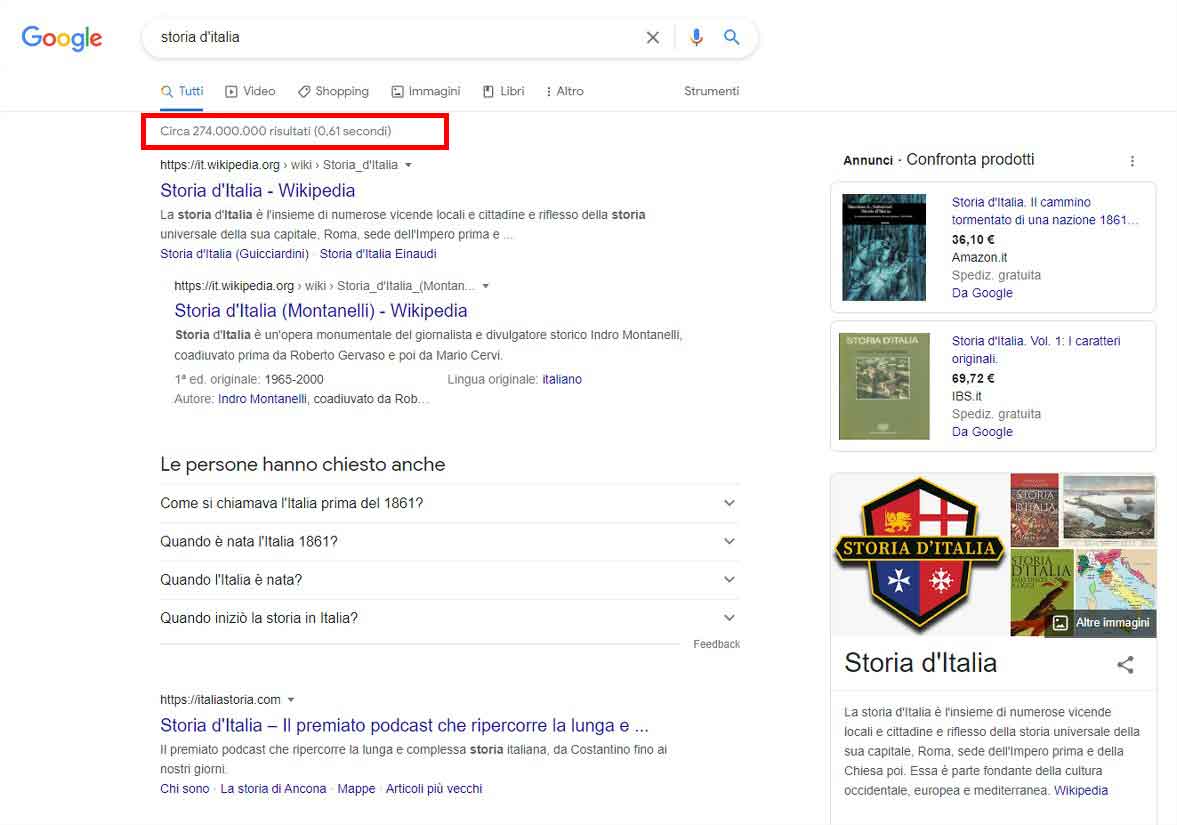This screenshot has width=1177, height=825.
Task: Click the Storia d'Italia Vol. 1 book thumbnail
Action: (884, 386)
